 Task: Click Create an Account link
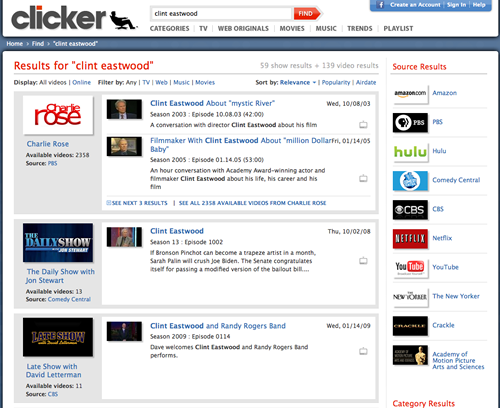coord(415,5)
